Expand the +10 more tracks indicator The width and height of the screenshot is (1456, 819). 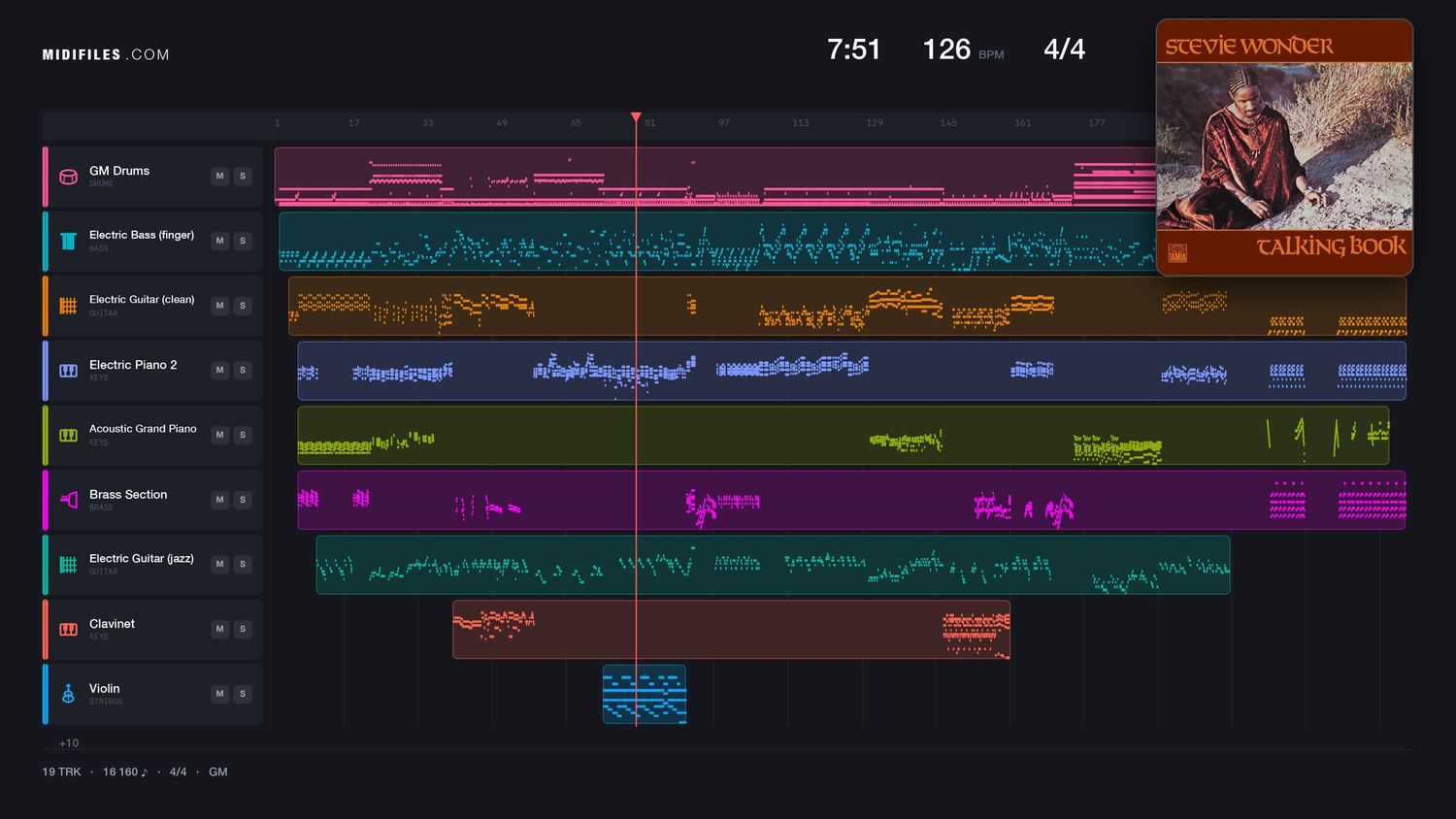[69, 743]
